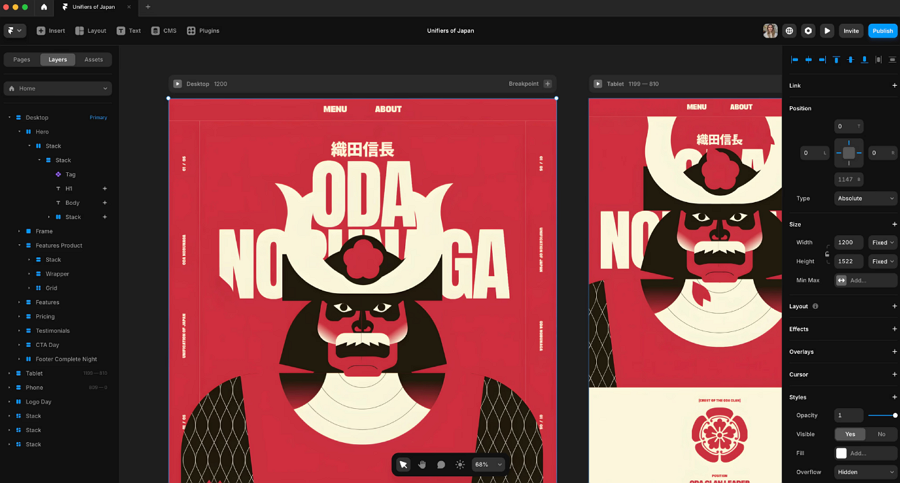Expand the Features Product layer arrow
Image resolution: width=900 pixels, height=483 pixels.
coord(20,245)
